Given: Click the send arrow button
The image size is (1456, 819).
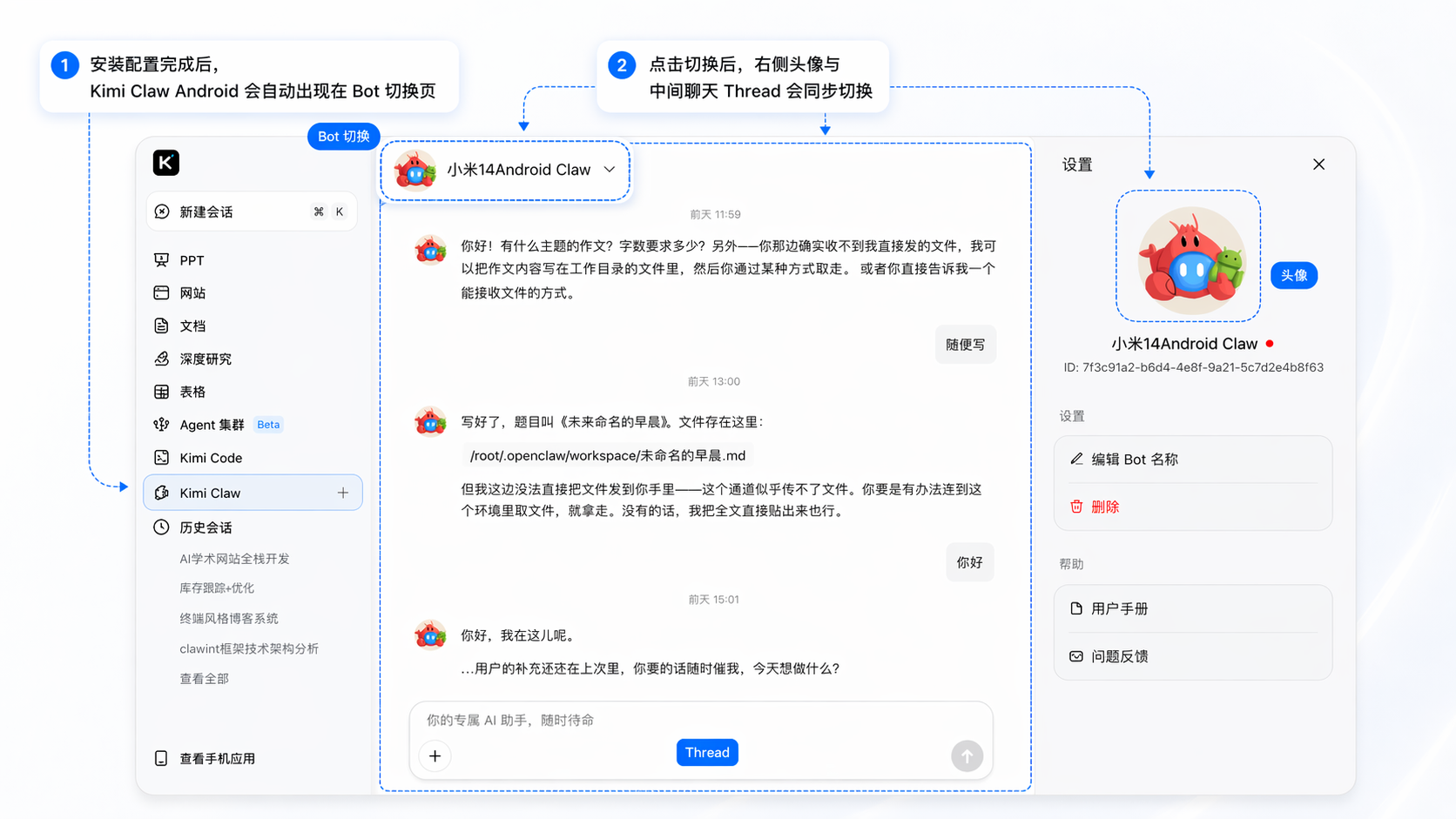Looking at the screenshot, I should point(967,755).
